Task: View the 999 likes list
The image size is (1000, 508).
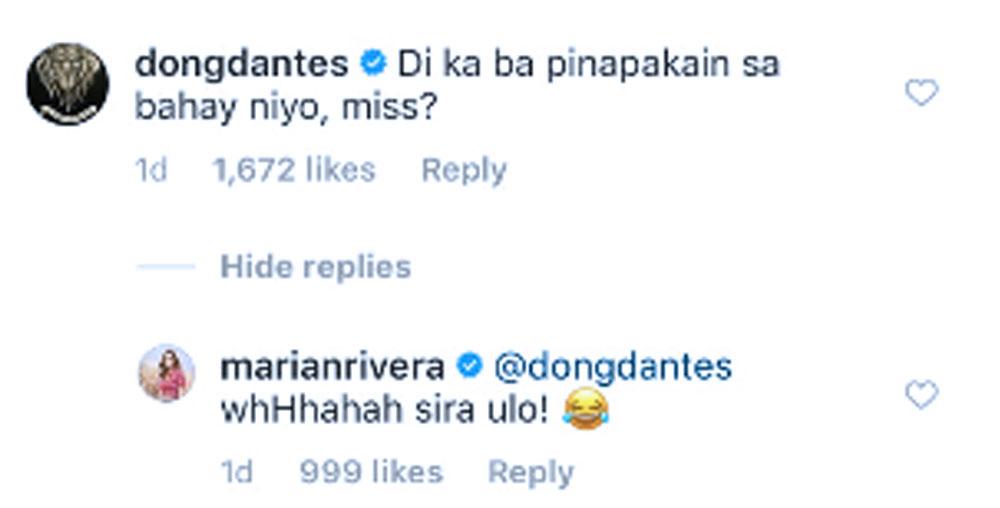Action: pyautogui.click(x=371, y=473)
